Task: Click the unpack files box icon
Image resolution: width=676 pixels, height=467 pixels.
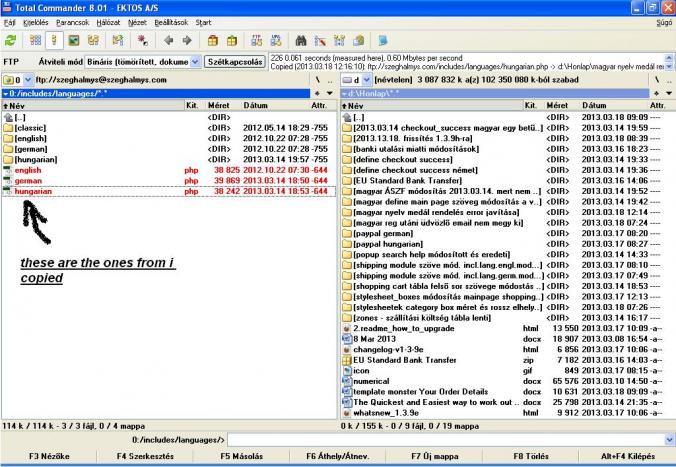Action: pyautogui.click(x=232, y=41)
